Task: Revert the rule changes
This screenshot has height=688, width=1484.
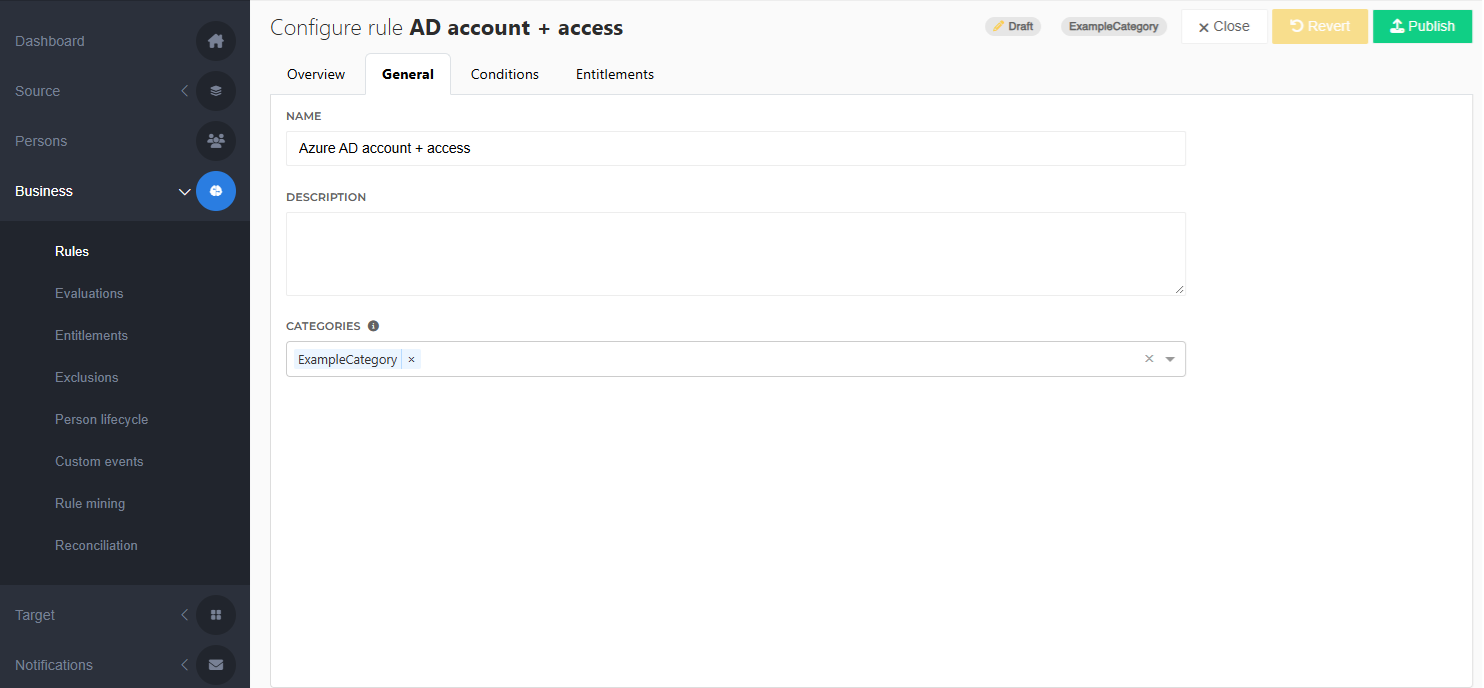Action: [x=1320, y=27]
